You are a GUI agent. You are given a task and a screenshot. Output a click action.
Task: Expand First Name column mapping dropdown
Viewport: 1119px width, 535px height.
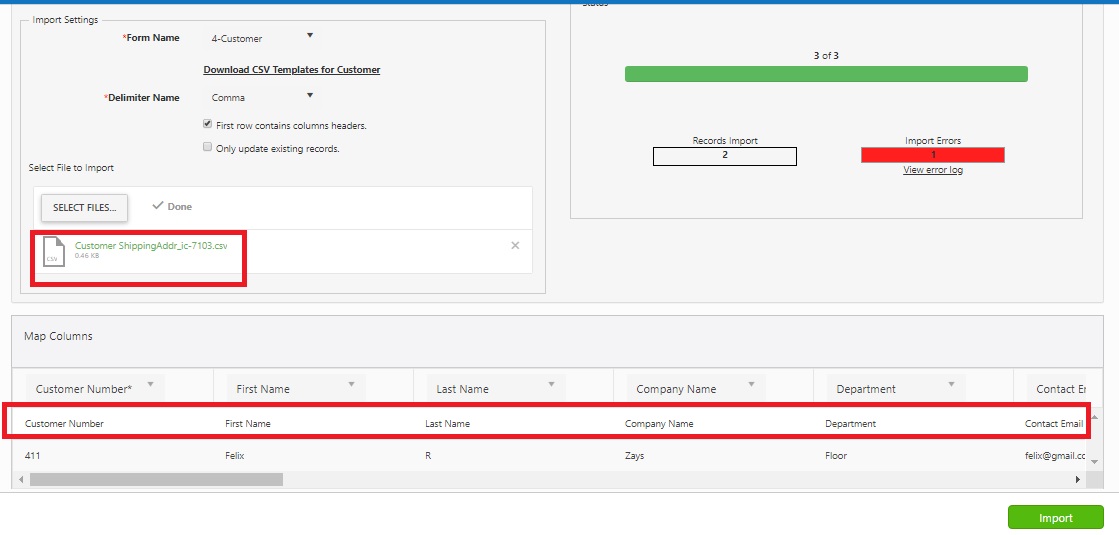click(x=352, y=385)
